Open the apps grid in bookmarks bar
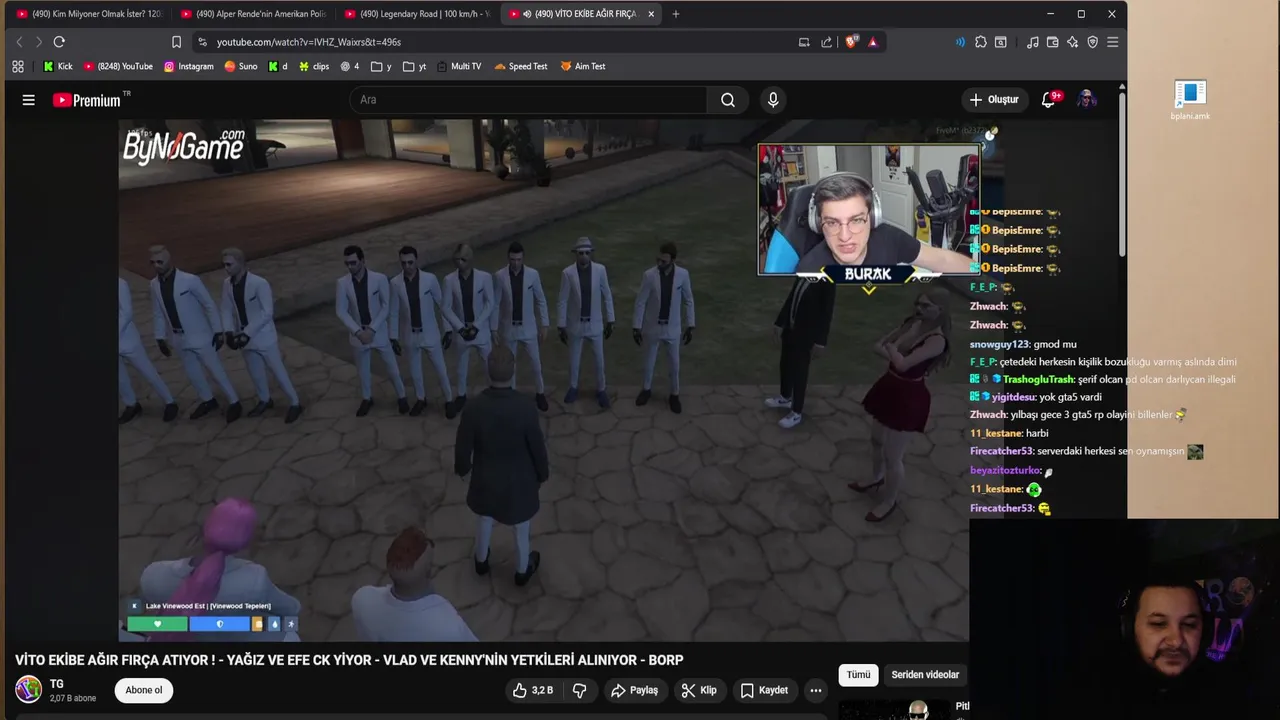 (x=18, y=66)
